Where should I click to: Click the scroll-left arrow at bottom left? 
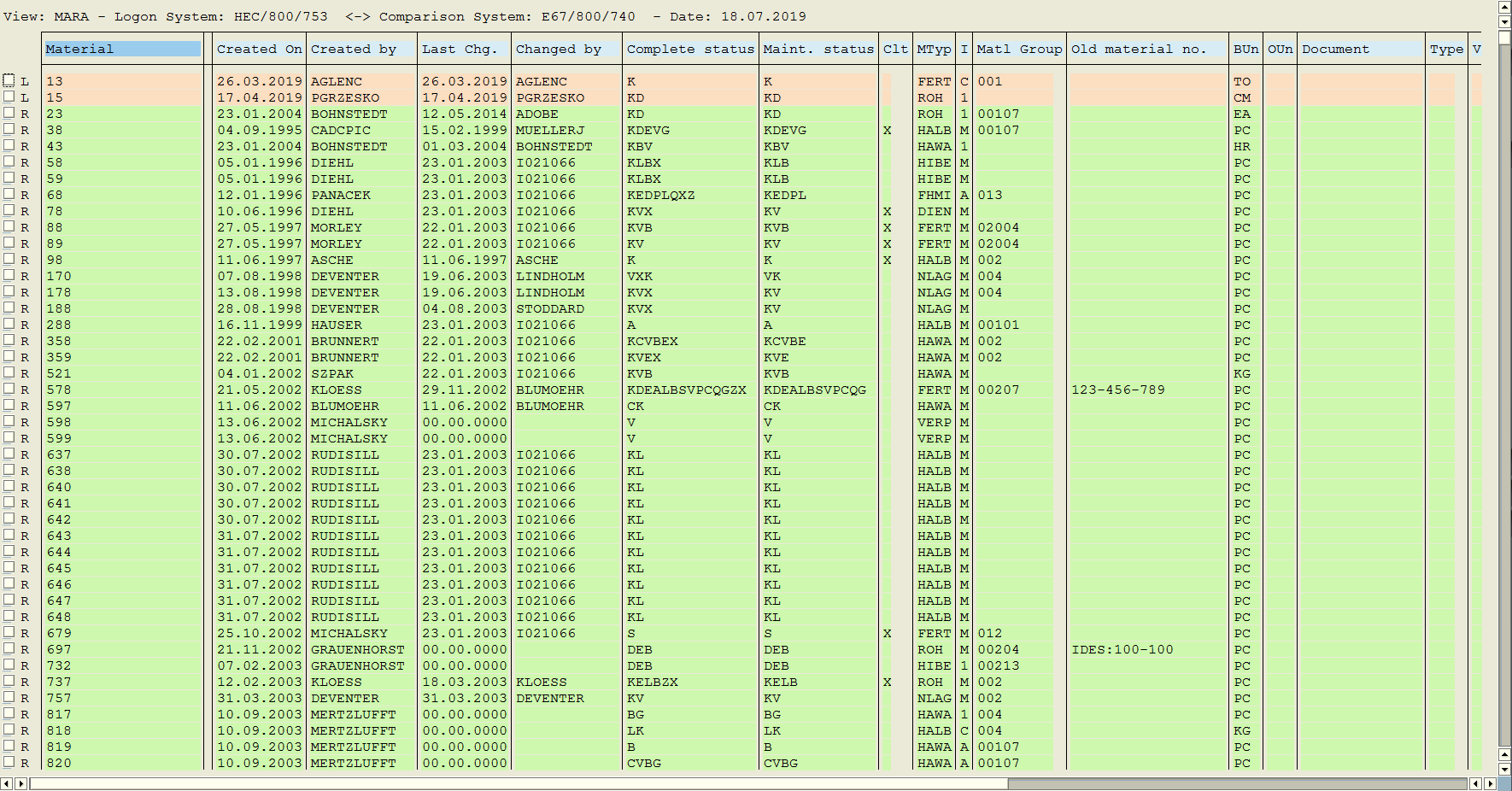[x=8, y=783]
